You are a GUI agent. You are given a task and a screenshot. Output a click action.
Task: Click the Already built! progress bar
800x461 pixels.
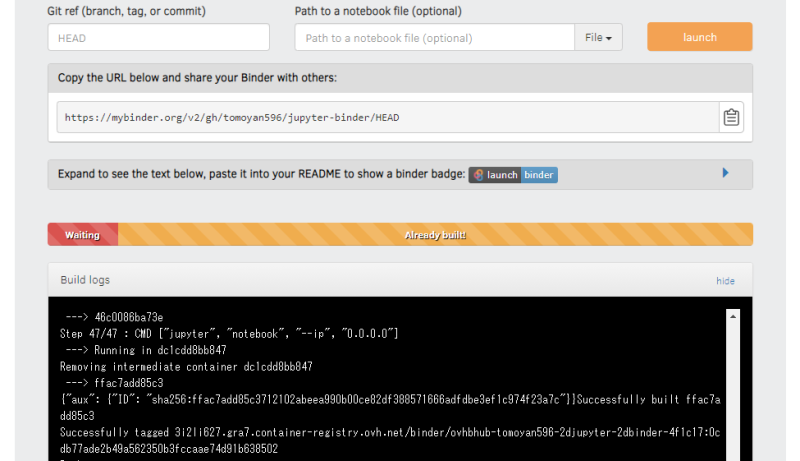[x=435, y=235]
